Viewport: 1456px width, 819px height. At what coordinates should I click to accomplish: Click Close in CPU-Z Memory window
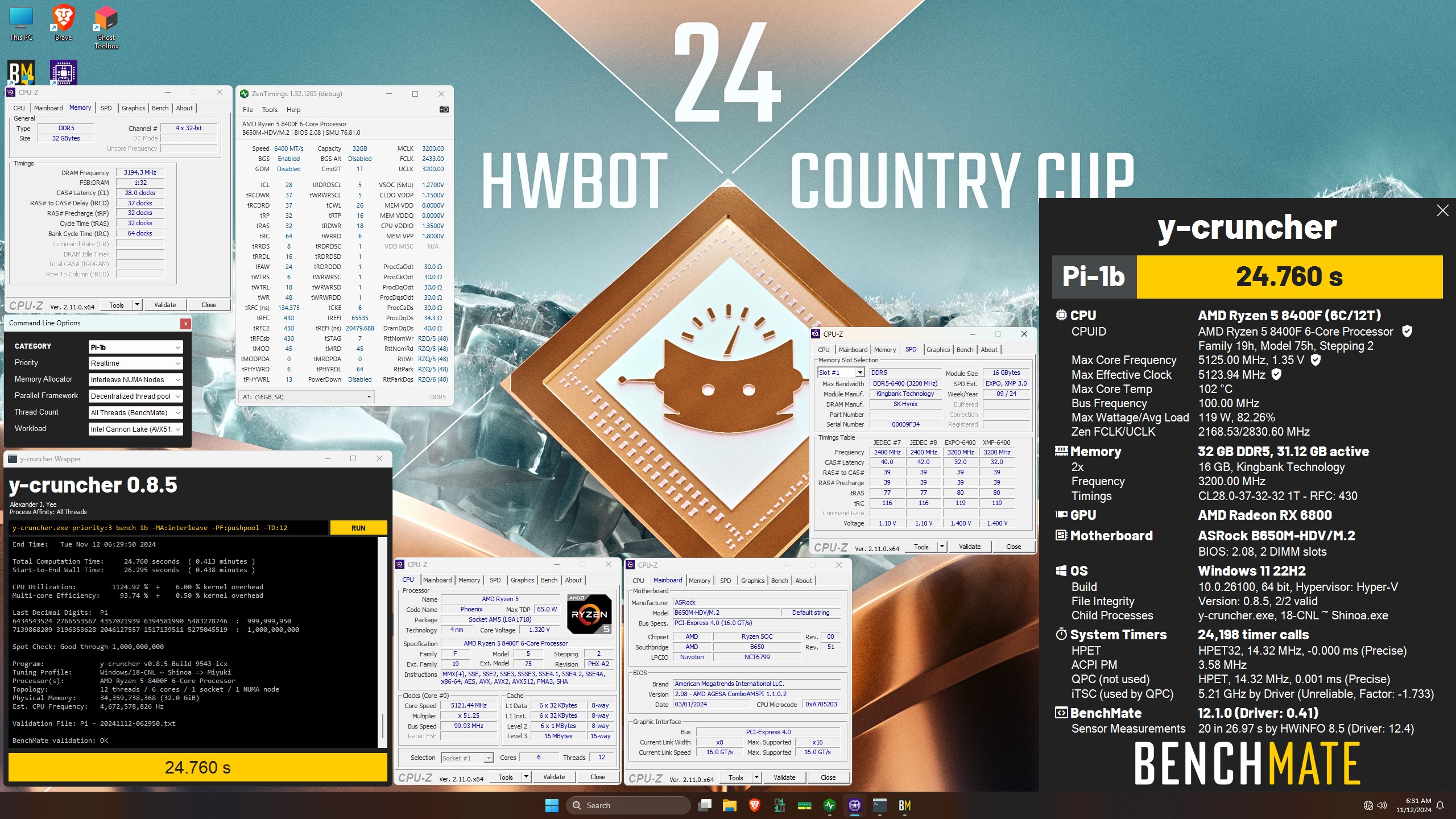(209, 305)
